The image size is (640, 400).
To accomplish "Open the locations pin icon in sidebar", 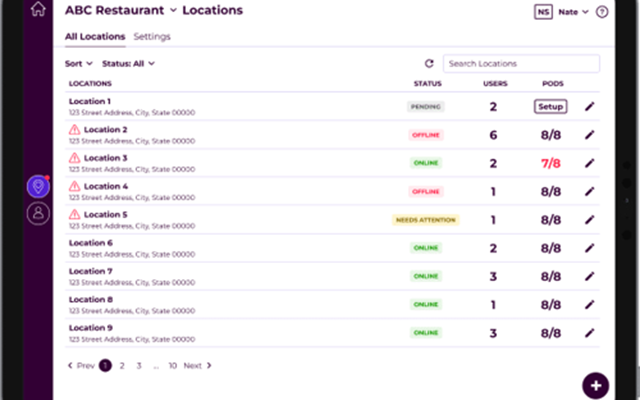I will coord(38,187).
